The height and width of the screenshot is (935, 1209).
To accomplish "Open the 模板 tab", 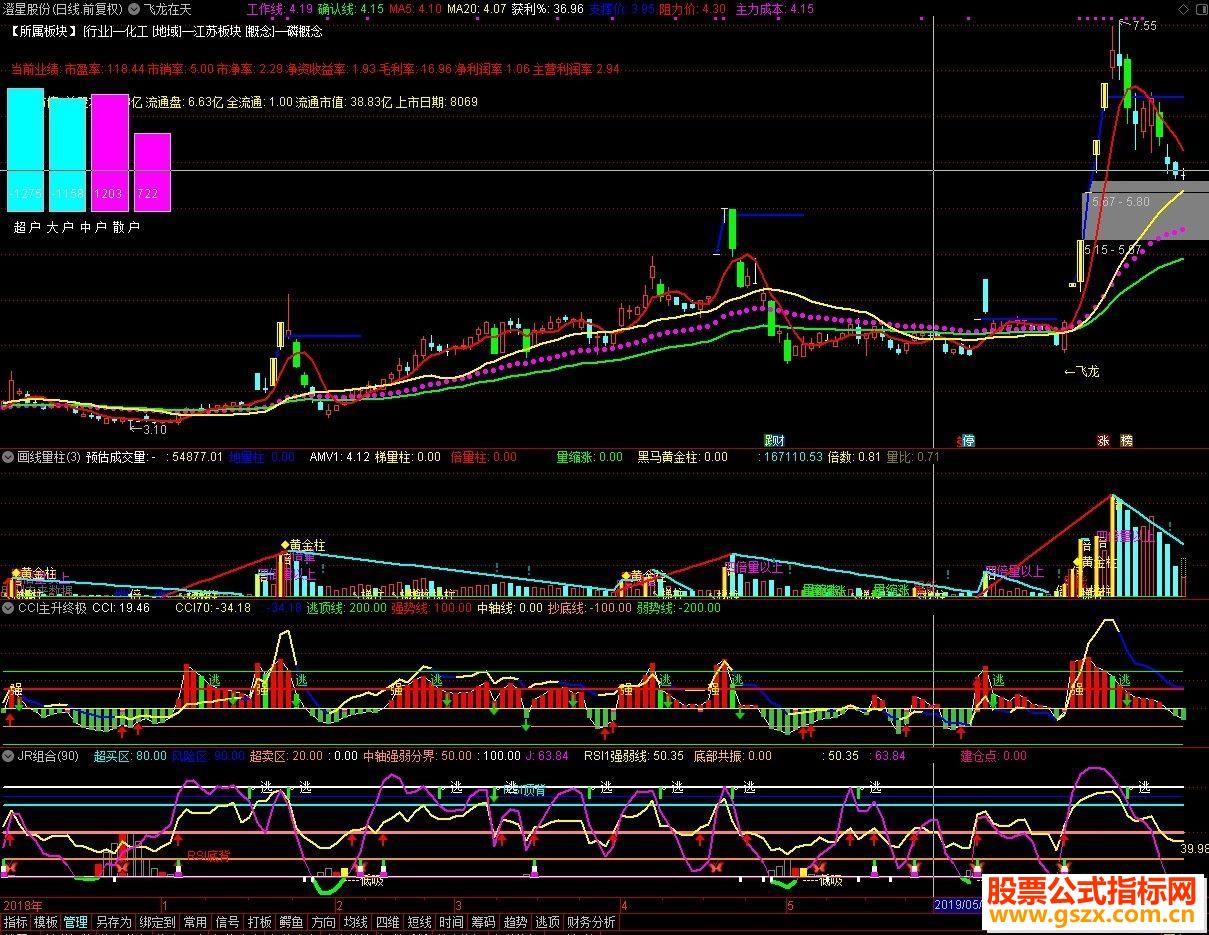I will coord(46,923).
